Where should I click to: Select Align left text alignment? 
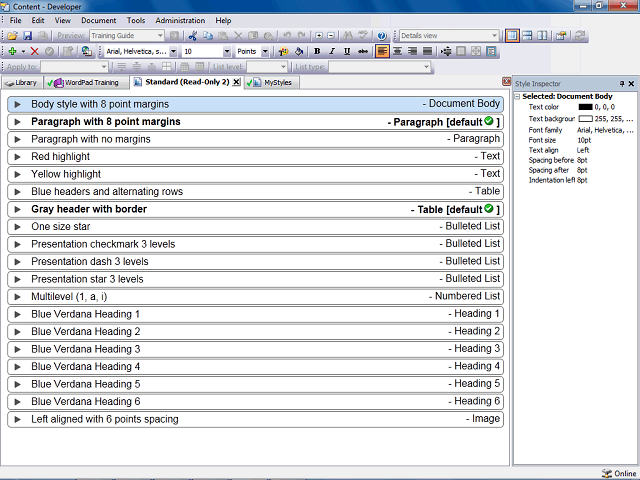[382, 51]
